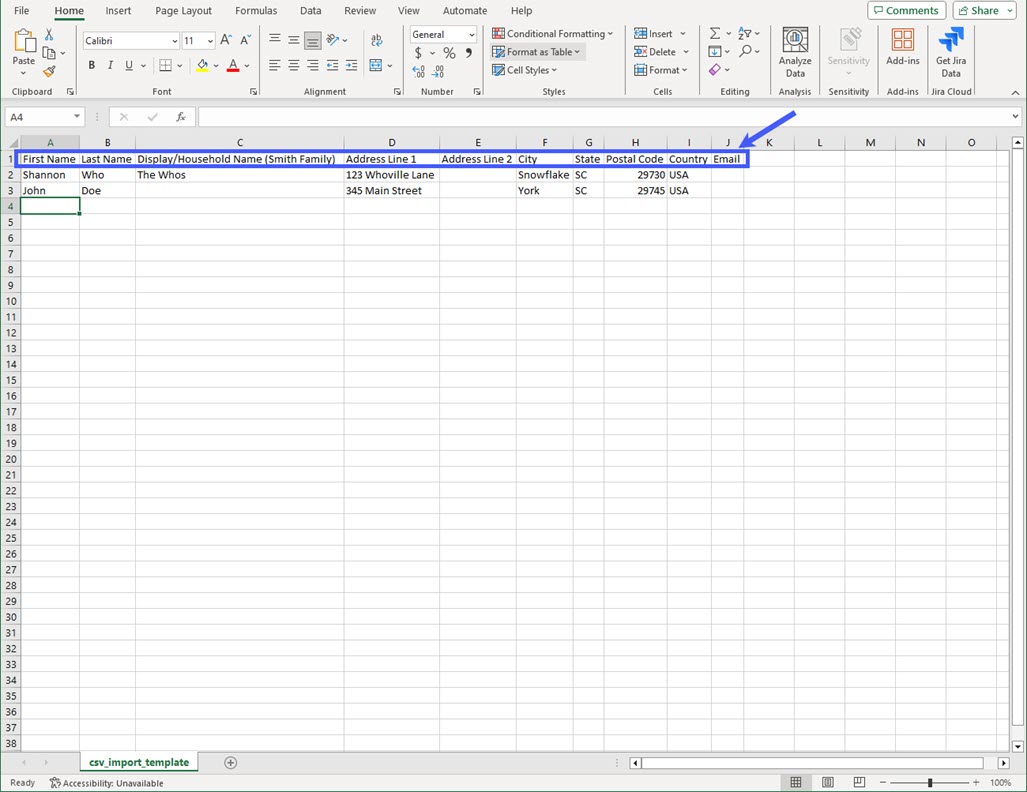Screen dimensions: 1027x792
Task: Expand the Fill Color dropdown
Action: pos(216,64)
